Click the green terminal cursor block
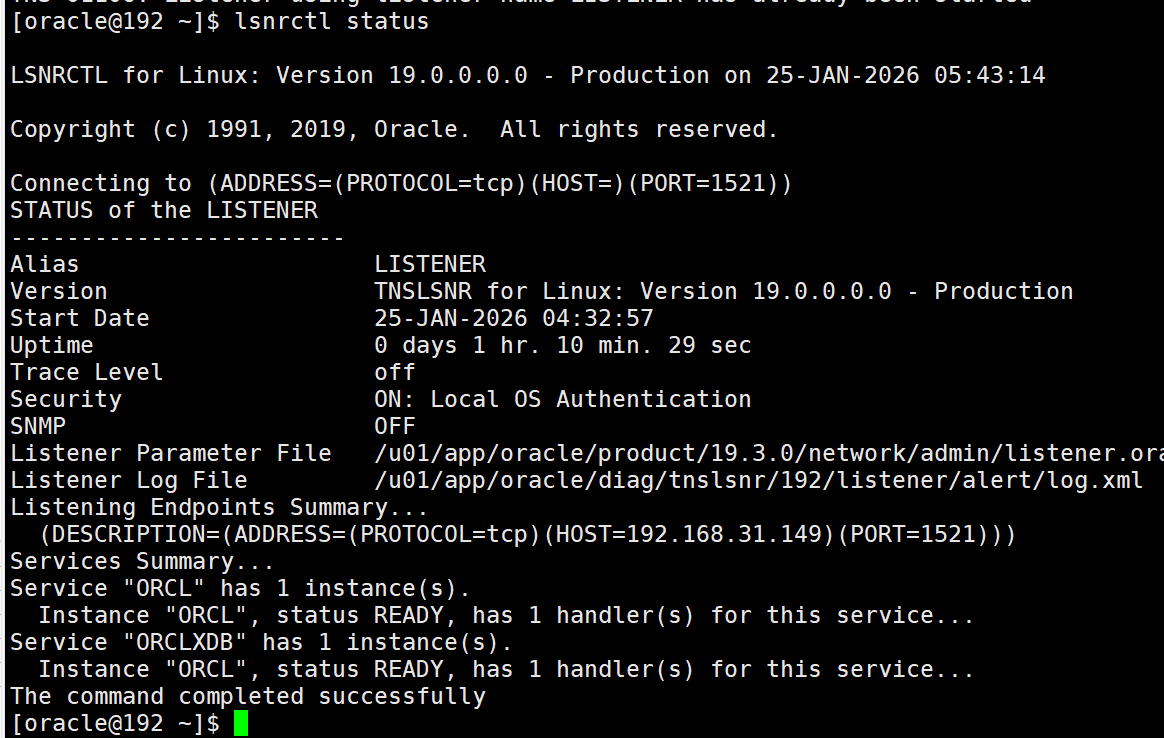The width and height of the screenshot is (1164, 738). (x=239, y=722)
